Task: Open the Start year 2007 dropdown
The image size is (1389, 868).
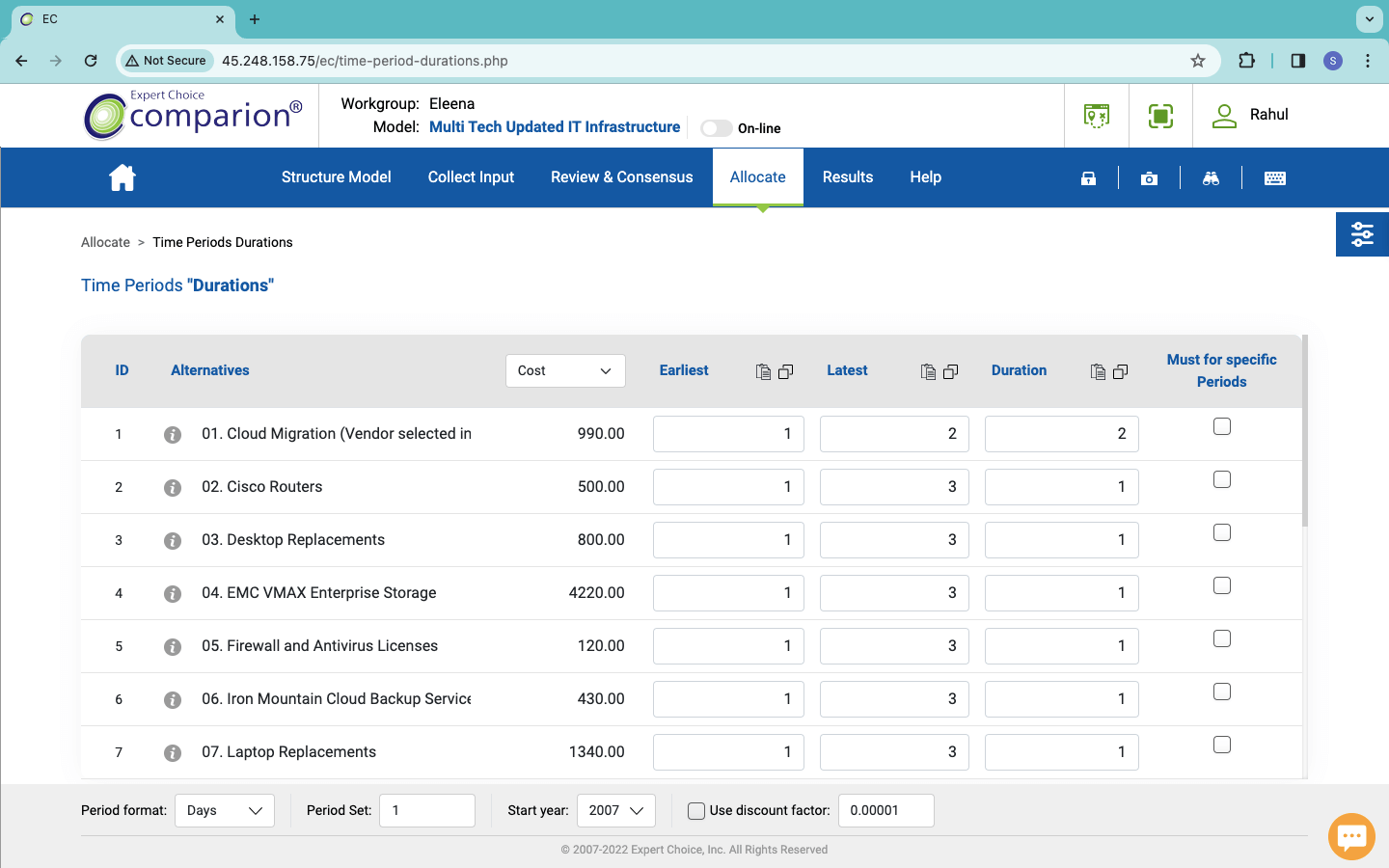Action: pyautogui.click(x=616, y=810)
